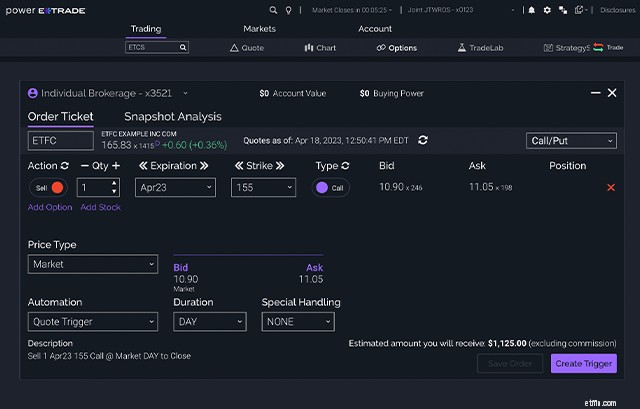Switch to the Account tab
The width and height of the screenshot is (640, 409).
tap(375, 29)
